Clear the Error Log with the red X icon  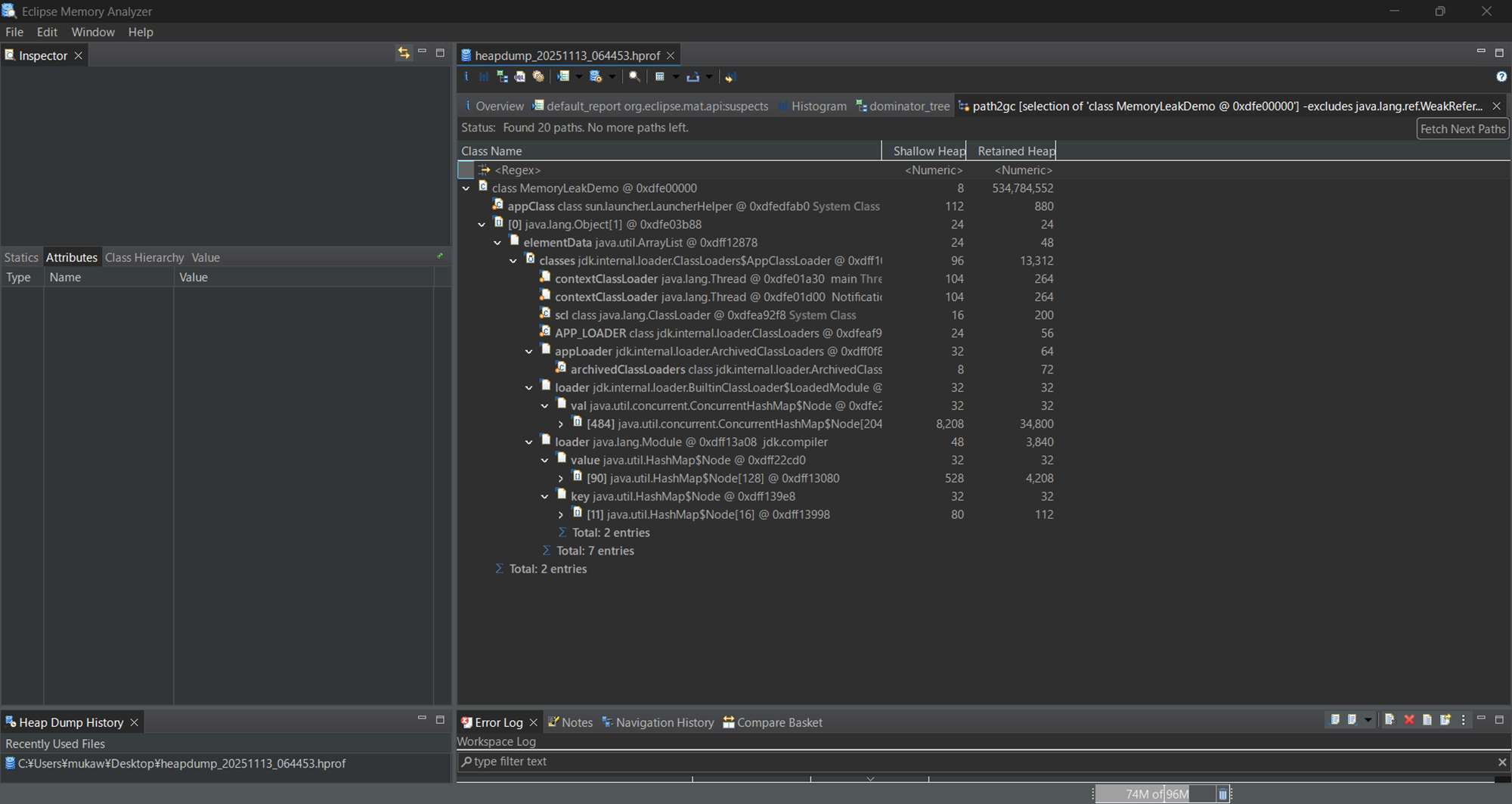pyautogui.click(x=1408, y=719)
